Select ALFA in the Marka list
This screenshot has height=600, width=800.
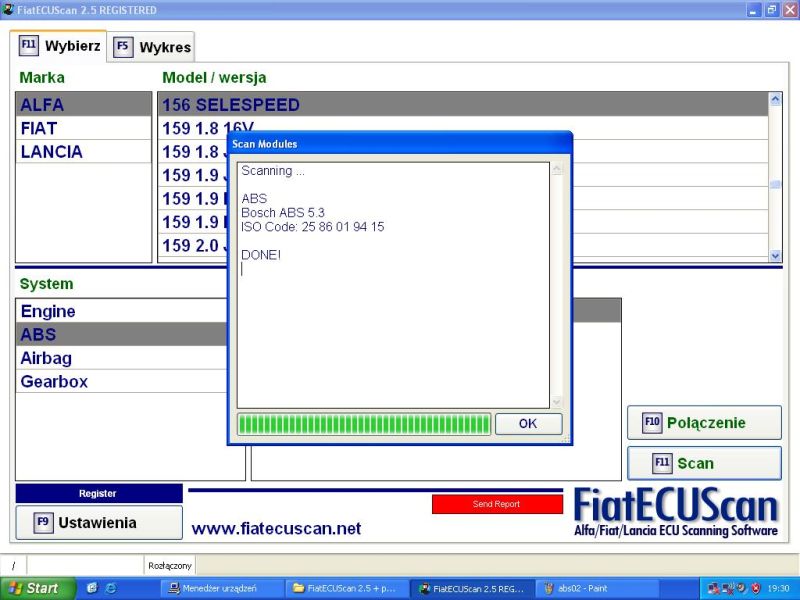pyautogui.click(x=84, y=105)
